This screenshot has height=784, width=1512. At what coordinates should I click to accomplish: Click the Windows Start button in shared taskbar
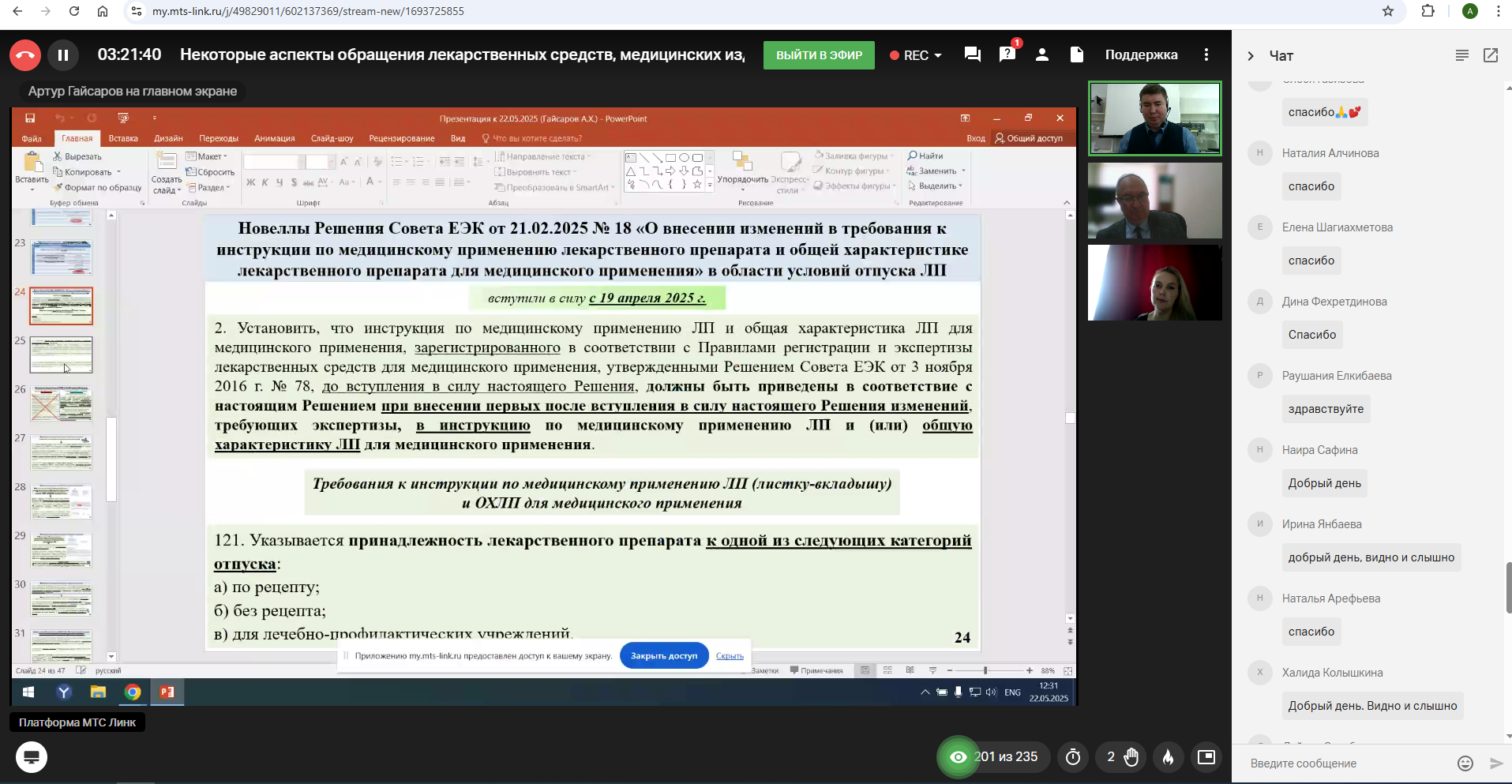coord(28,692)
